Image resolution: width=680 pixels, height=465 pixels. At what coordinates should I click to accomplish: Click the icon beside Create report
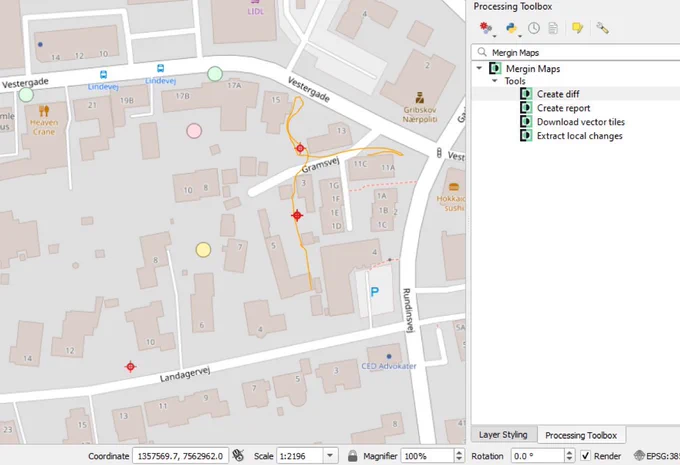tap(526, 108)
